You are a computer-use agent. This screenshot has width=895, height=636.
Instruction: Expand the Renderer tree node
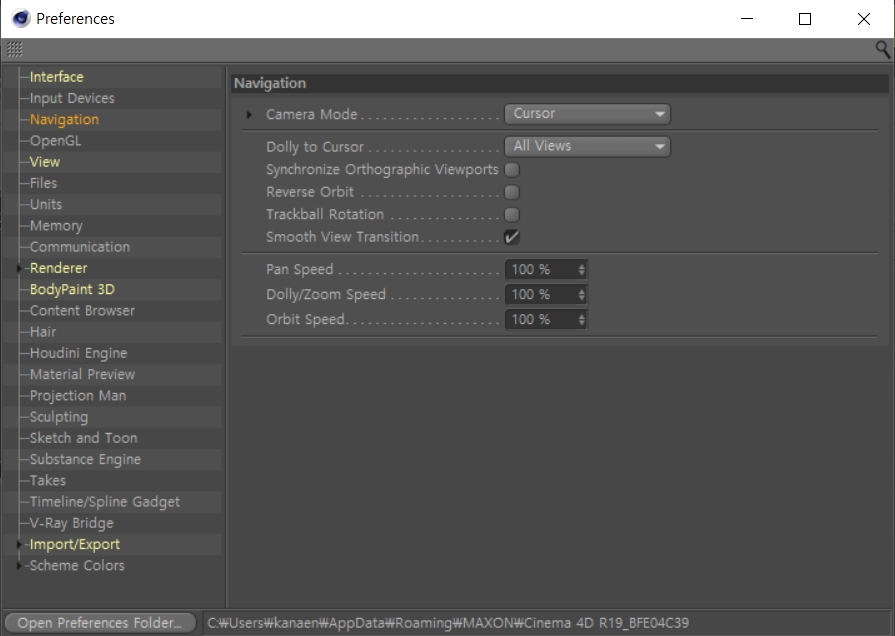coord(19,268)
